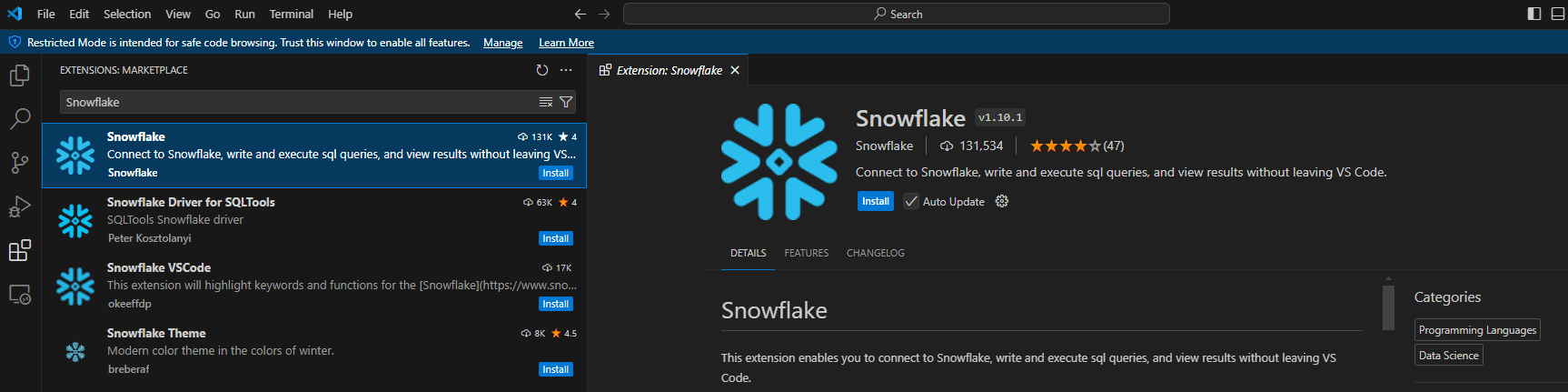Open the Selection menu
The width and height of the screenshot is (1568, 392).
click(x=127, y=14)
